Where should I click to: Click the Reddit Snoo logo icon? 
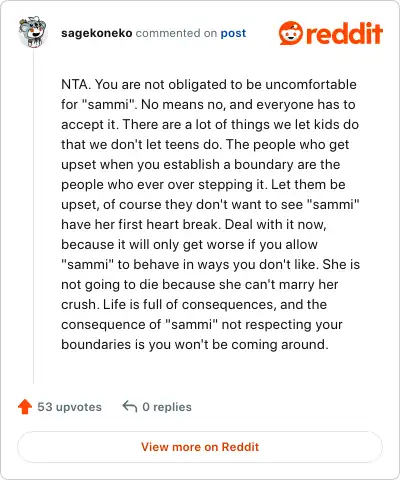tap(291, 33)
